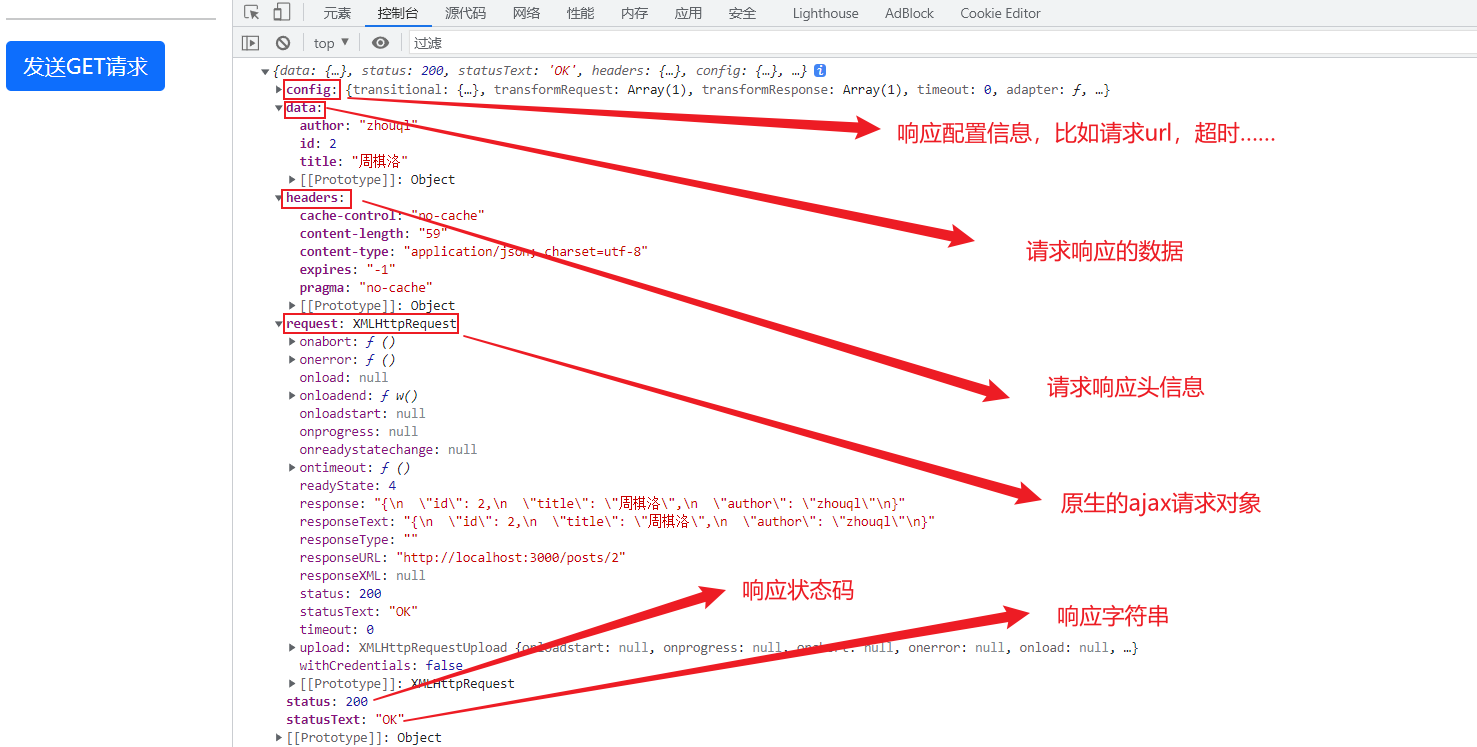
Task: Open the 性能 tab
Action: [580, 13]
